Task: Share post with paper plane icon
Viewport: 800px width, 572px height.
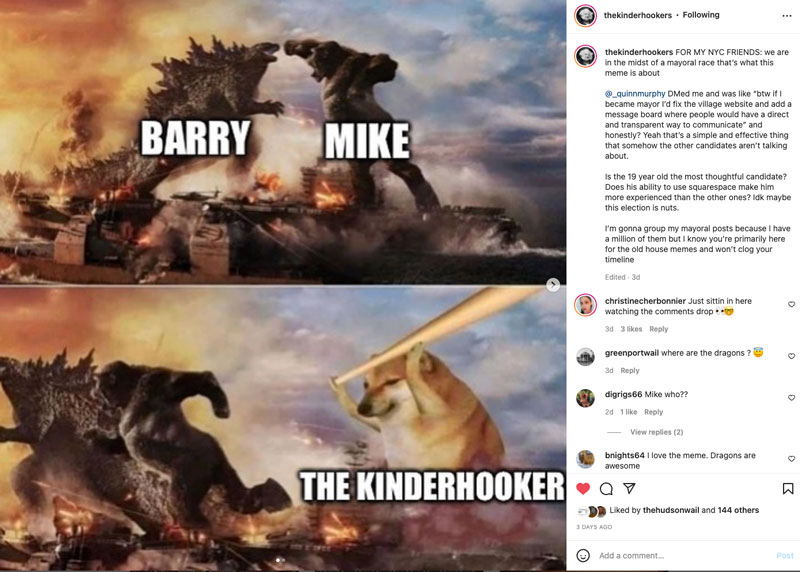Action: tap(630, 489)
